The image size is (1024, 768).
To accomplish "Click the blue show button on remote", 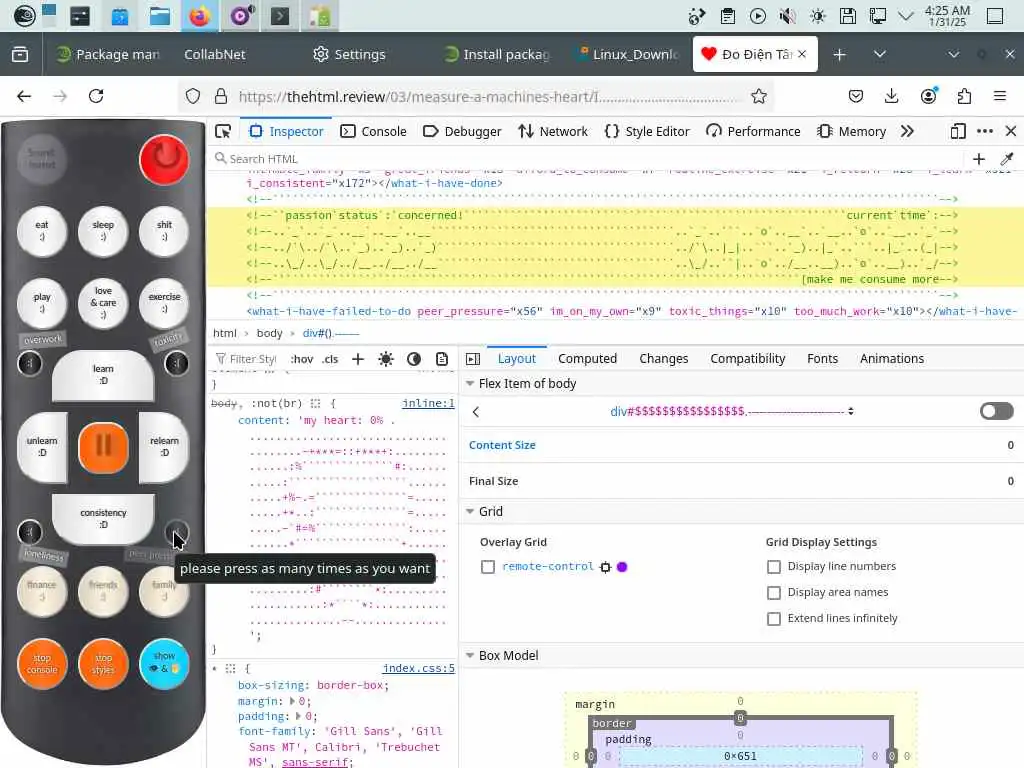I will tap(164, 664).
